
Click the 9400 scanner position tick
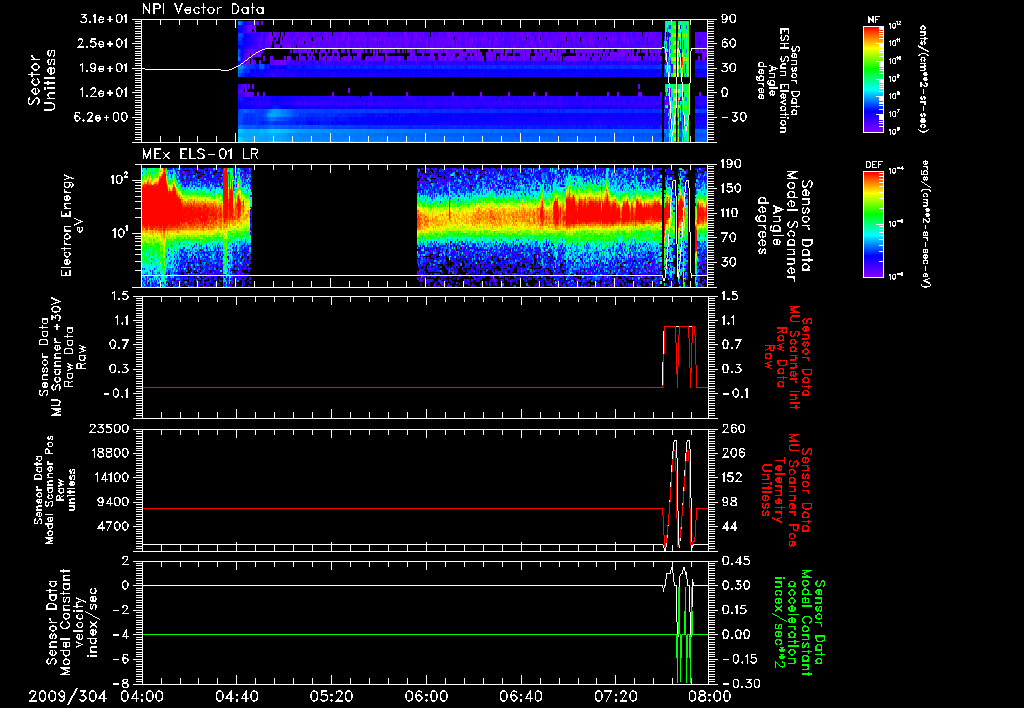click(114, 502)
